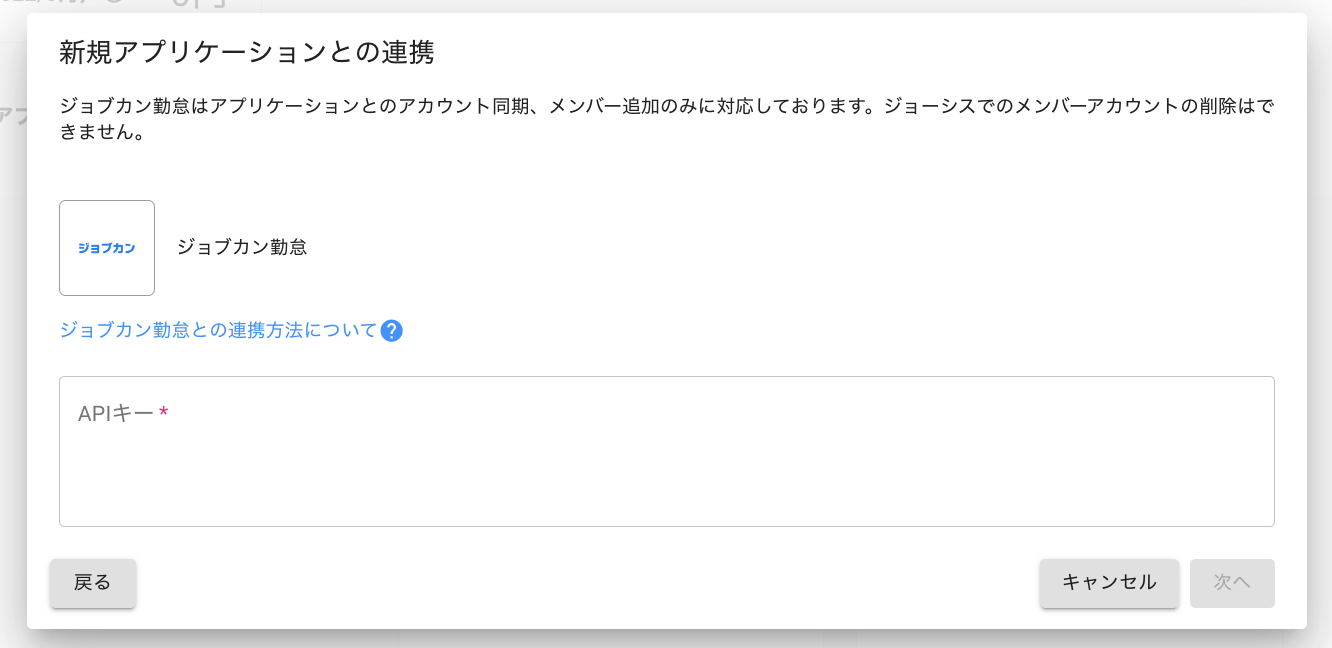Click the ジョブカン logo thumbnail
This screenshot has width=1332, height=648.
pyautogui.click(x=107, y=248)
